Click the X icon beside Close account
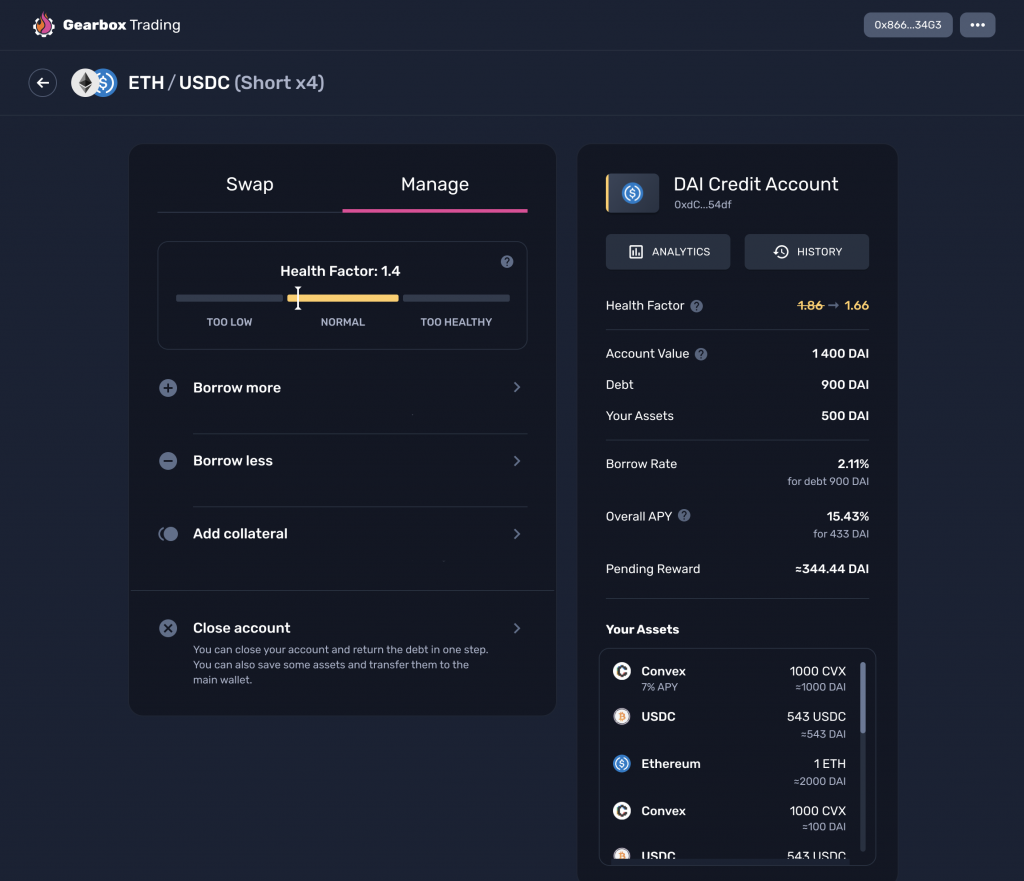Viewport: 1024px width, 881px height. tap(168, 628)
